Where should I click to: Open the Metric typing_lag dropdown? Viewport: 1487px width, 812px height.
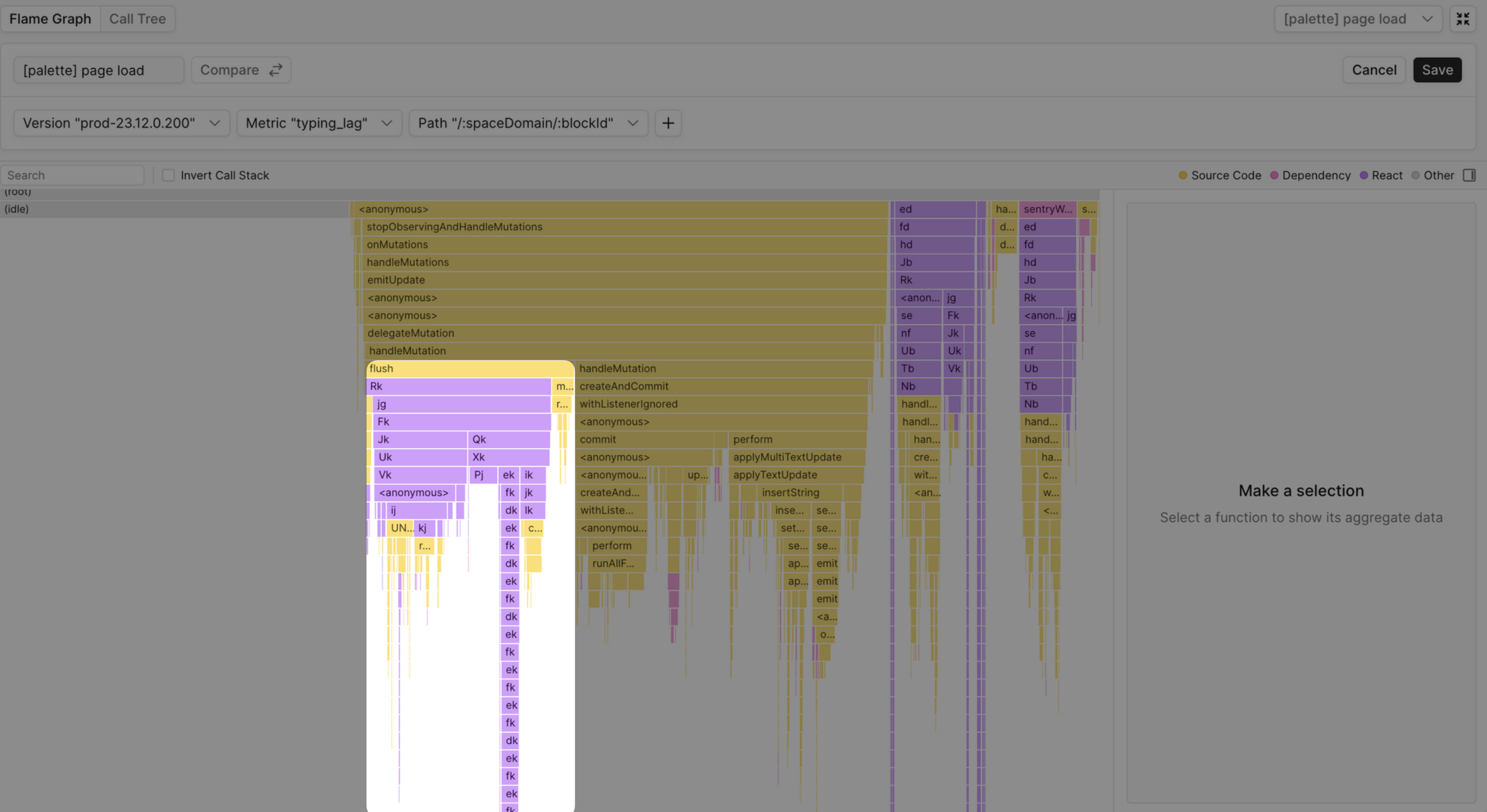319,123
